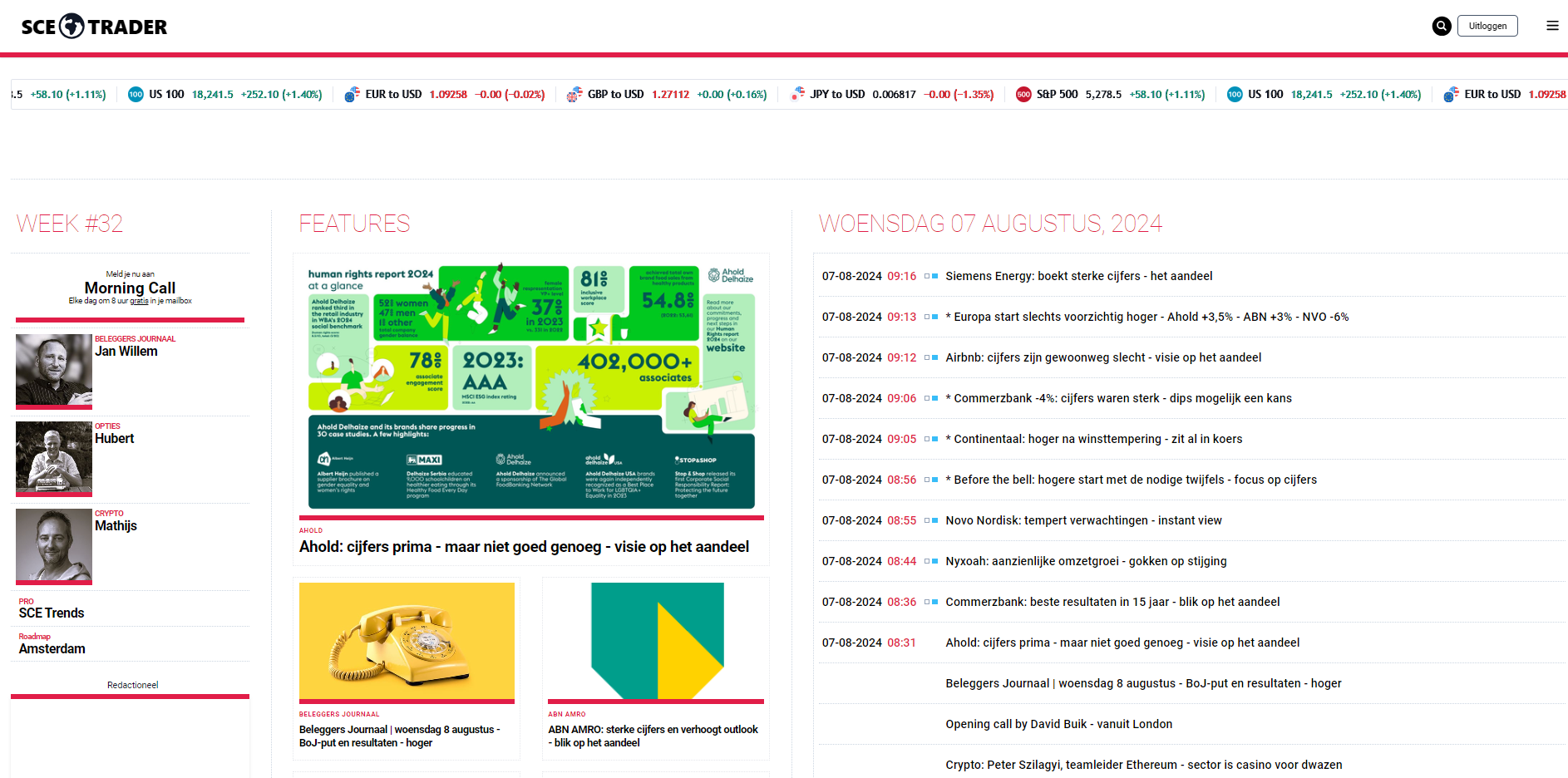Open the search magnifier icon
The width and height of the screenshot is (1568, 778).
(1442, 26)
